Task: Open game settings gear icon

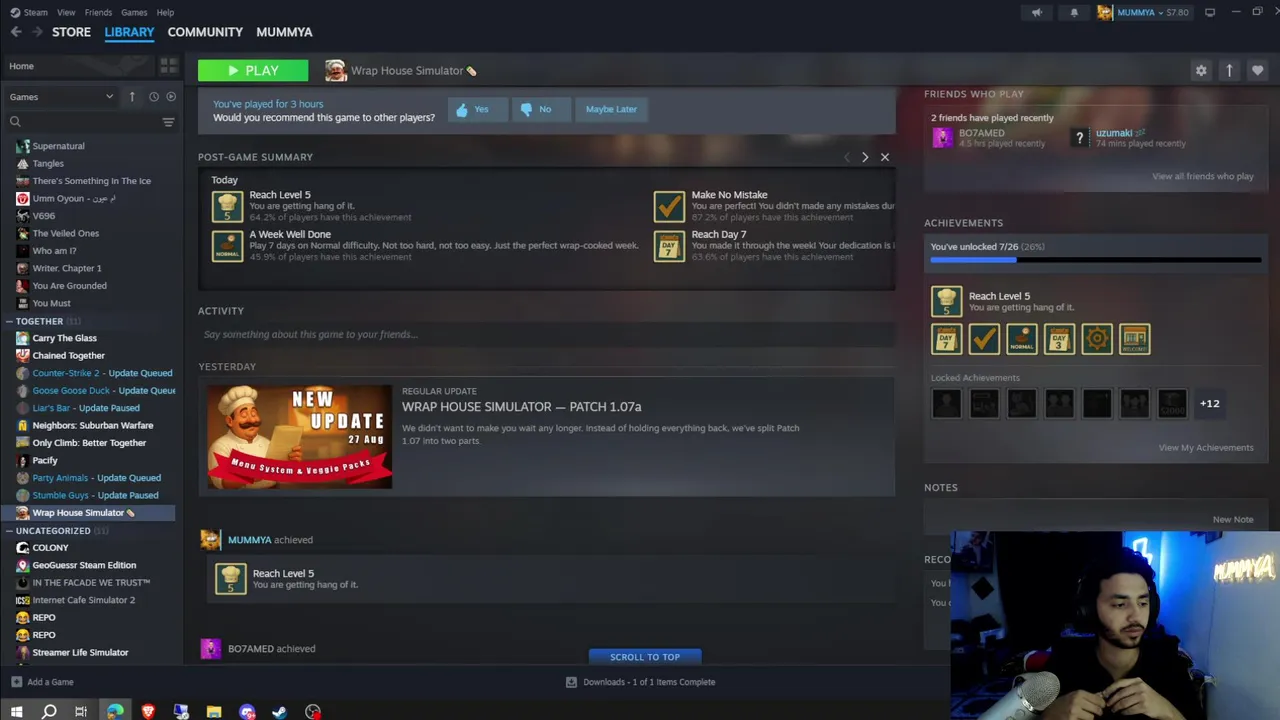Action: pos(1201,70)
